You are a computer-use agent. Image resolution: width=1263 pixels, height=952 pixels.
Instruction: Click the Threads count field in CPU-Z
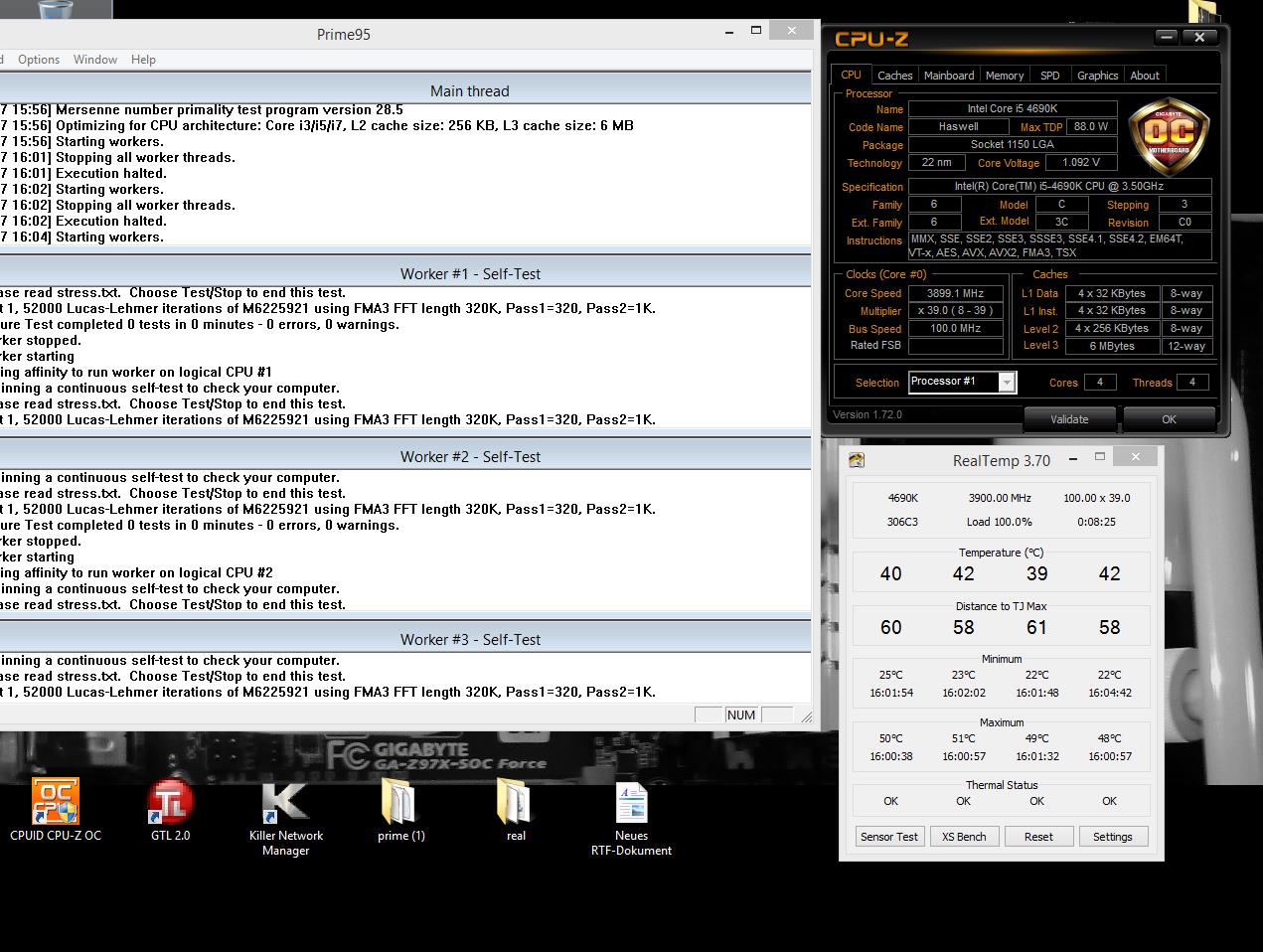[1191, 383]
